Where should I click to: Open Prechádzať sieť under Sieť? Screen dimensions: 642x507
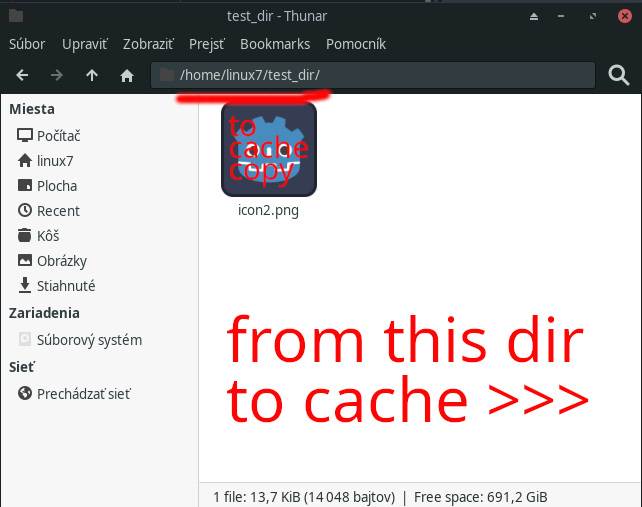(84, 394)
